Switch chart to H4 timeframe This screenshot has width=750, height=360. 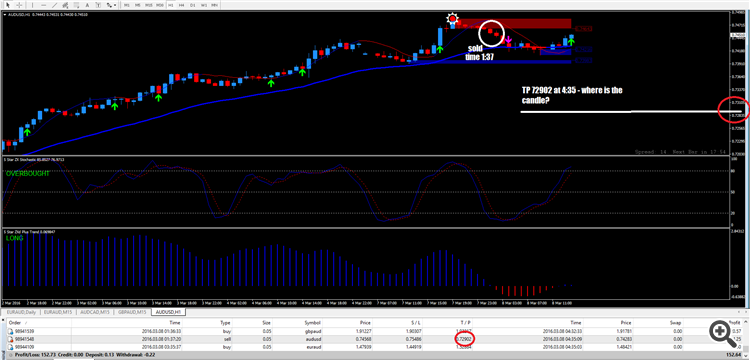(182, 5)
